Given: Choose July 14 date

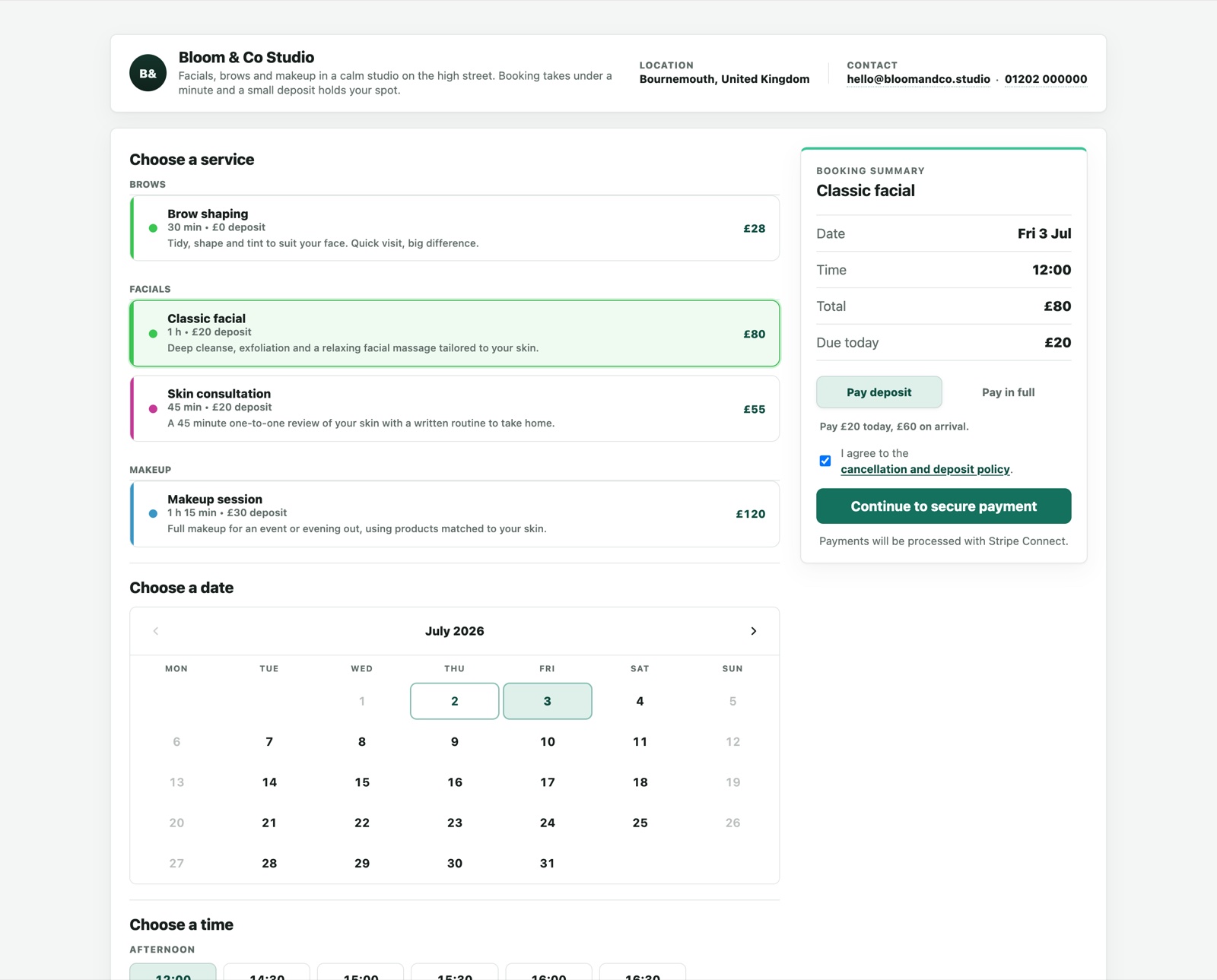Looking at the screenshot, I should click(269, 782).
